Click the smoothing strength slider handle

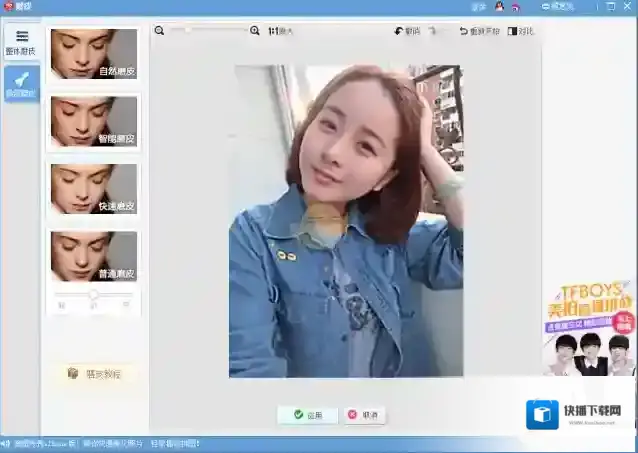click(x=93, y=294)
